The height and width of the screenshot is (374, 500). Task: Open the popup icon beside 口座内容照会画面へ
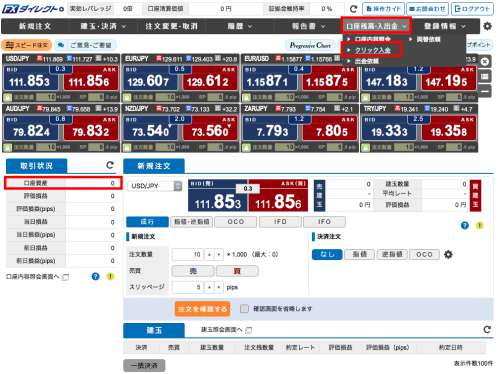coord(66,277)
